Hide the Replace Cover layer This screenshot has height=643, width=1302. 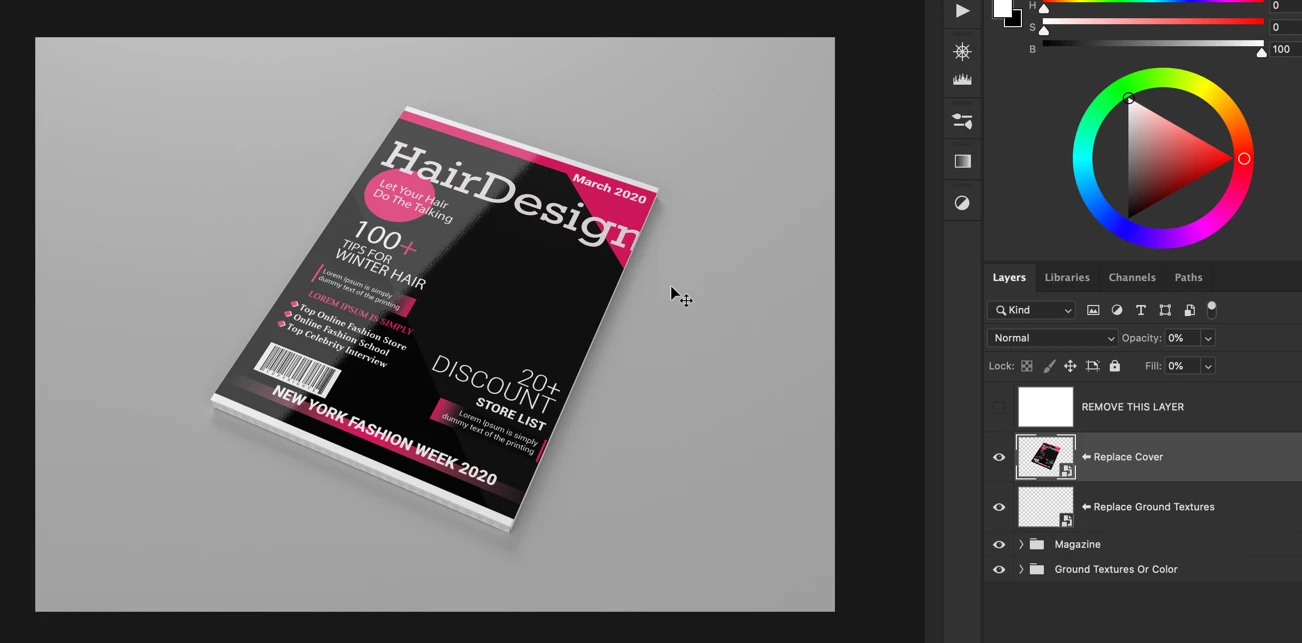tap(999, 457)
